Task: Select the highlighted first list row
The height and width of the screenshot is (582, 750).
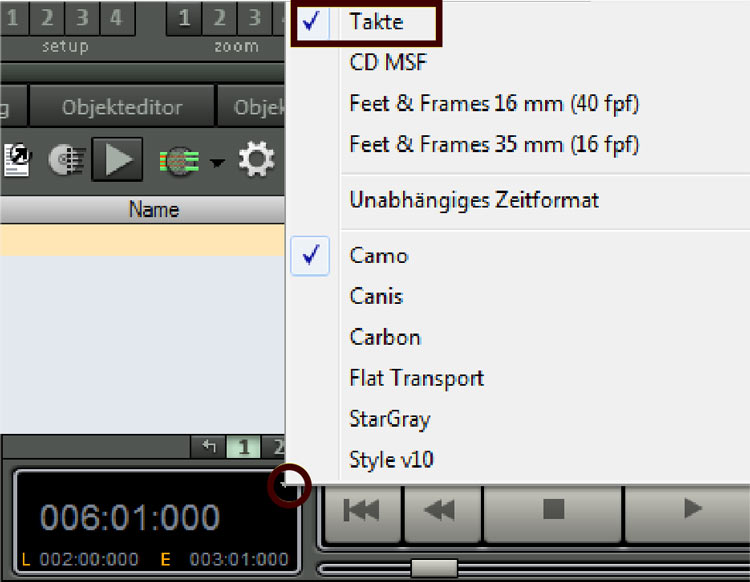Action: pos(143,240)
